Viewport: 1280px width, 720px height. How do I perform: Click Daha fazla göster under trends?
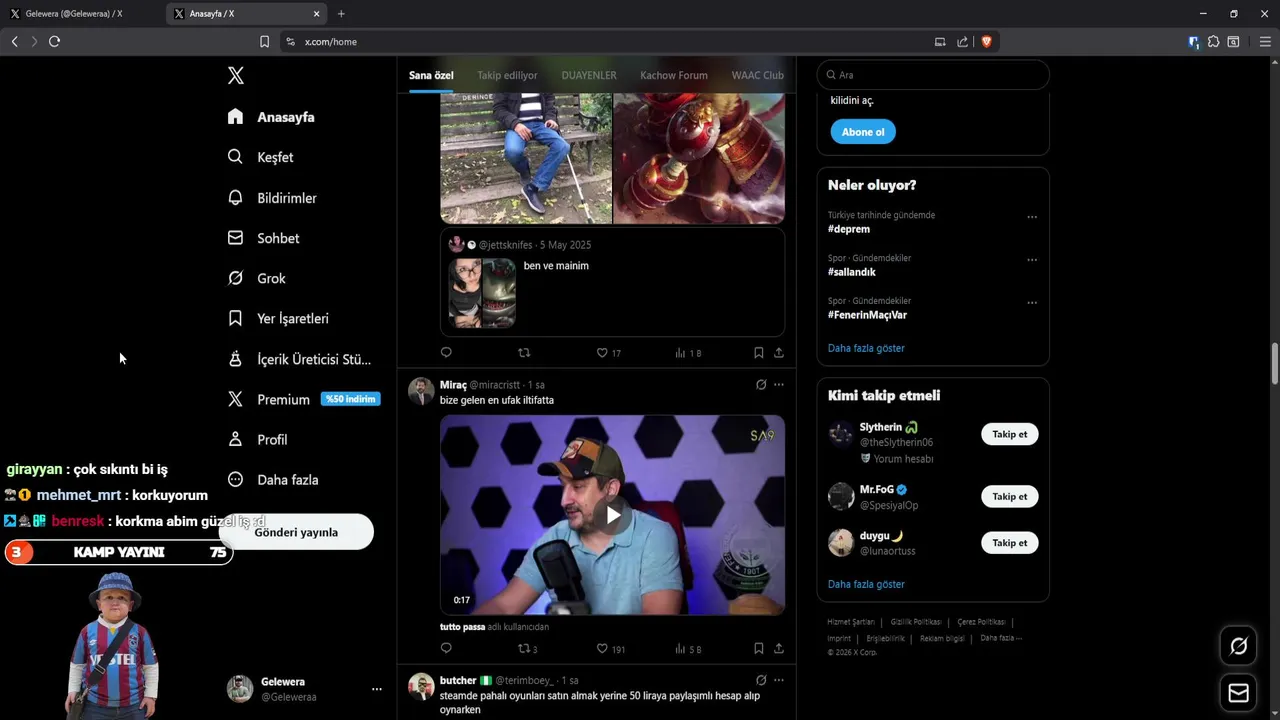click(x=866, y=348)
